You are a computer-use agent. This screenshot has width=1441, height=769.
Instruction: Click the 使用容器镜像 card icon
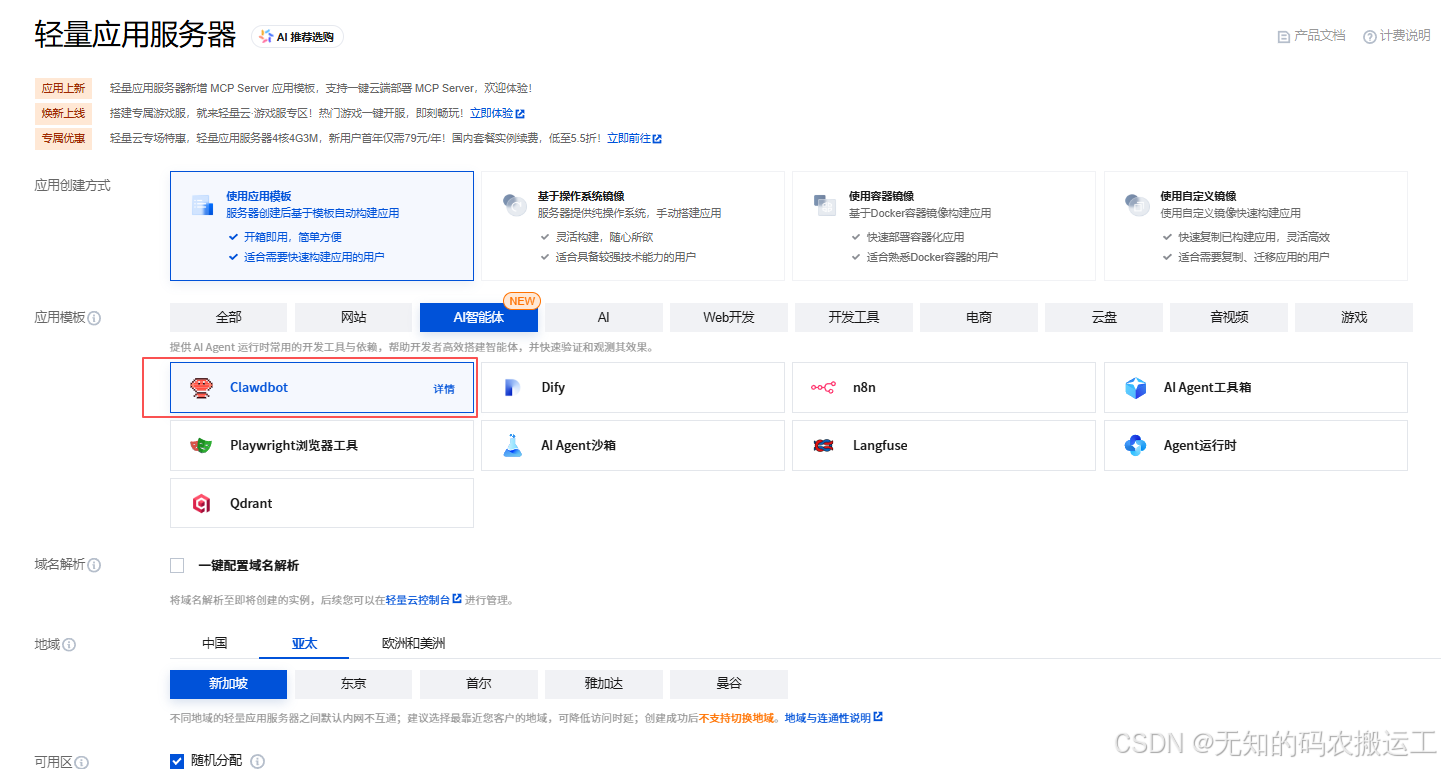826,205
